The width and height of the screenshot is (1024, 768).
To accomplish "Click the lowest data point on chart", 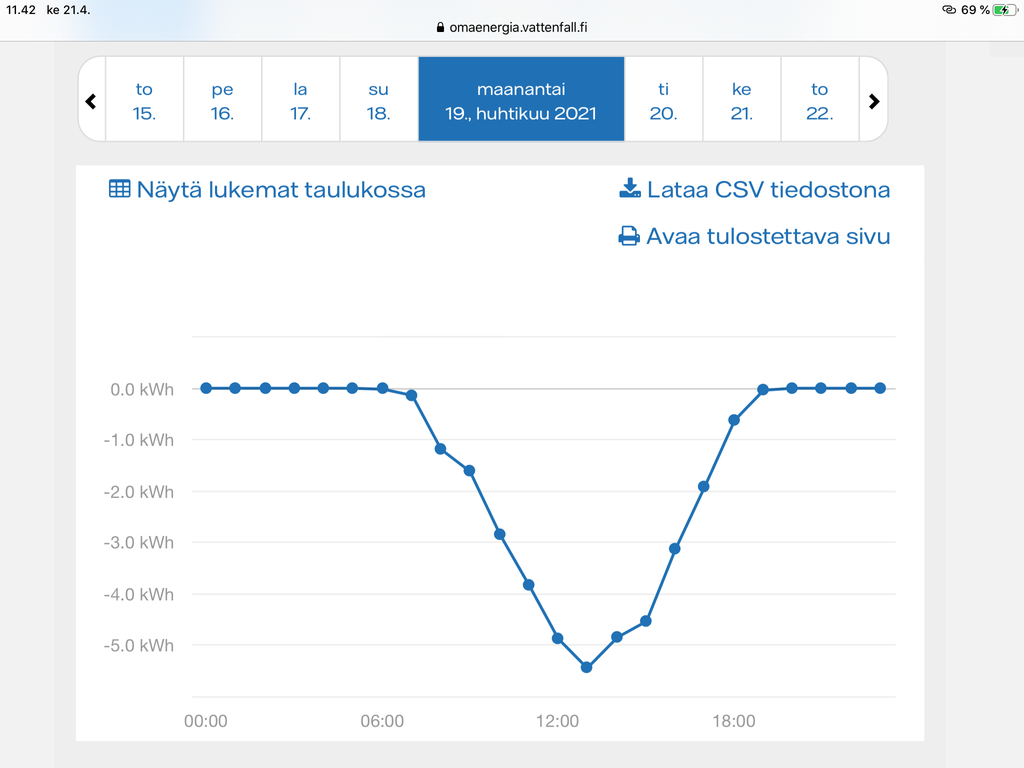I will pyautogui.click(x=587, y=667).
